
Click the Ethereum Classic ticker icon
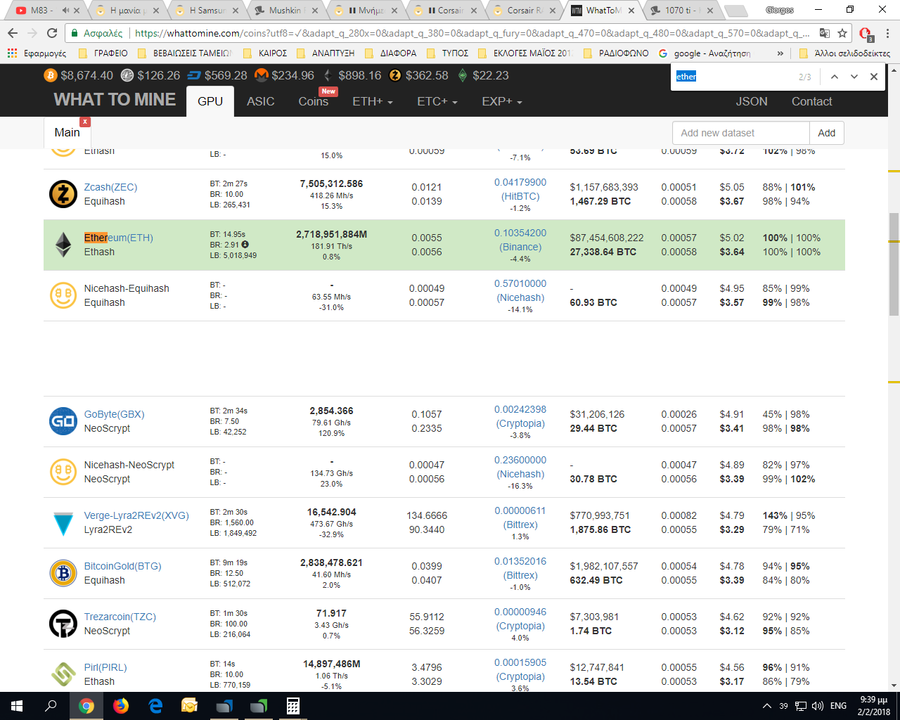click(463, 75)
